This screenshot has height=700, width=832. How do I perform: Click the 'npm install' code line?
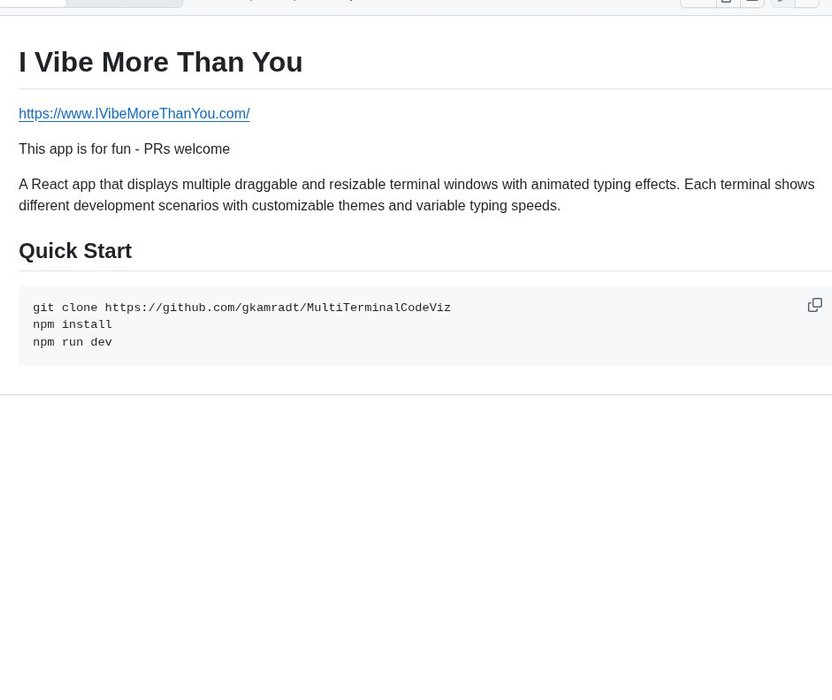coord(72,324)
